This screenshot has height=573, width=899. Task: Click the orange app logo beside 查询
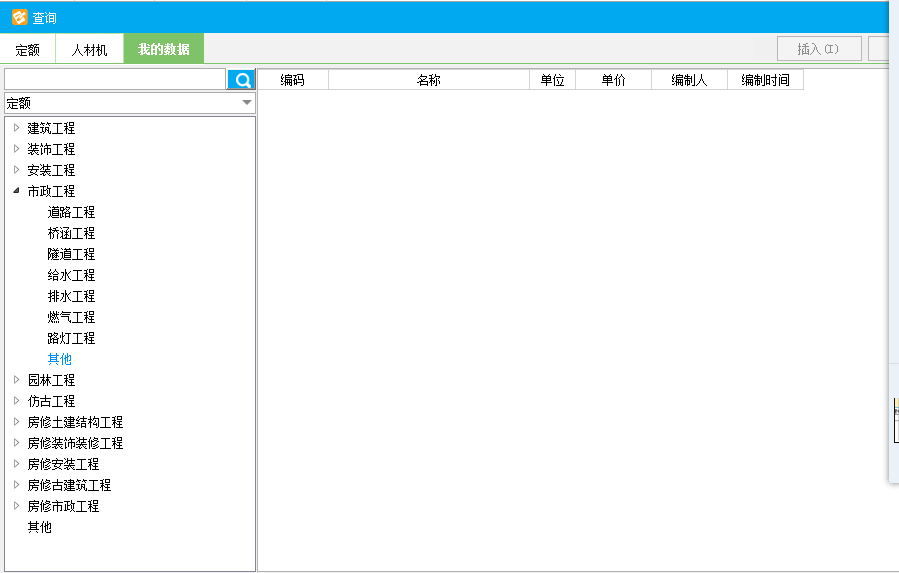coord(19,17)
